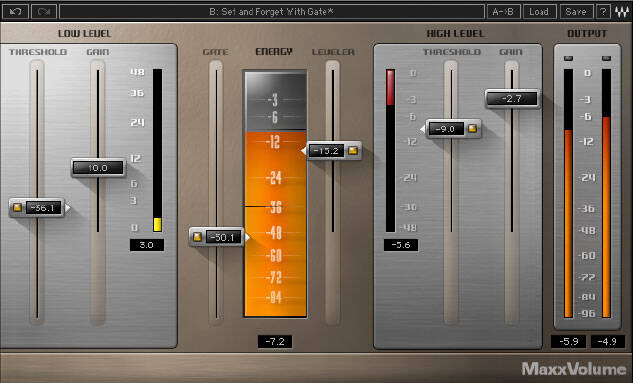This screenshot has width=633, height=383.
Task: Open the Waves logo icon
Action: point(622,12)
